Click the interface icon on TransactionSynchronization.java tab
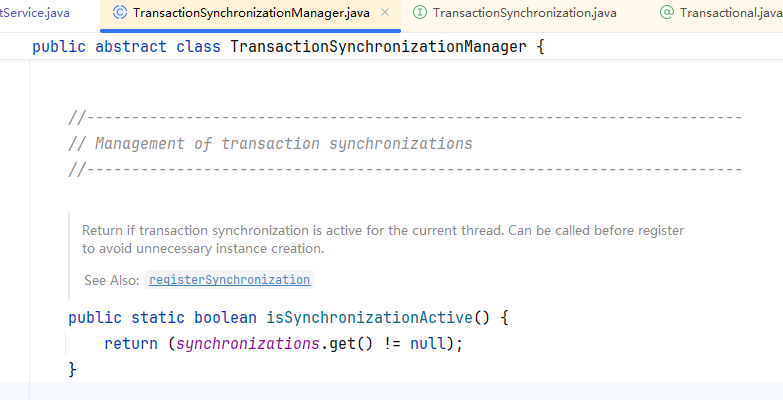Image resolution: width=783 pixels, height=400 pixels. [420, 12]
